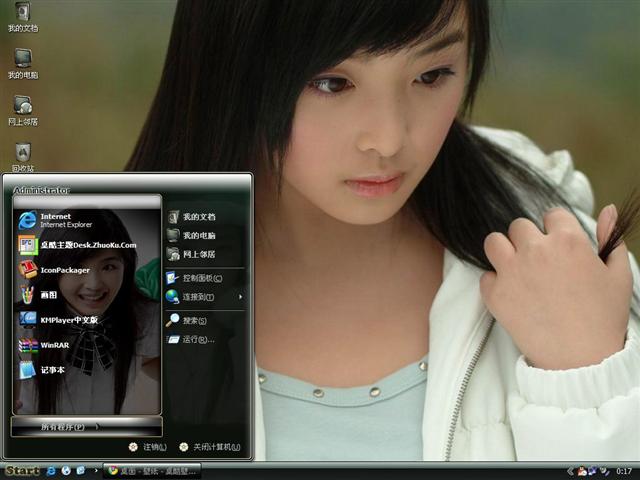
Task: Click IE quick launch icon on taskbar
Action: (51, 471)
